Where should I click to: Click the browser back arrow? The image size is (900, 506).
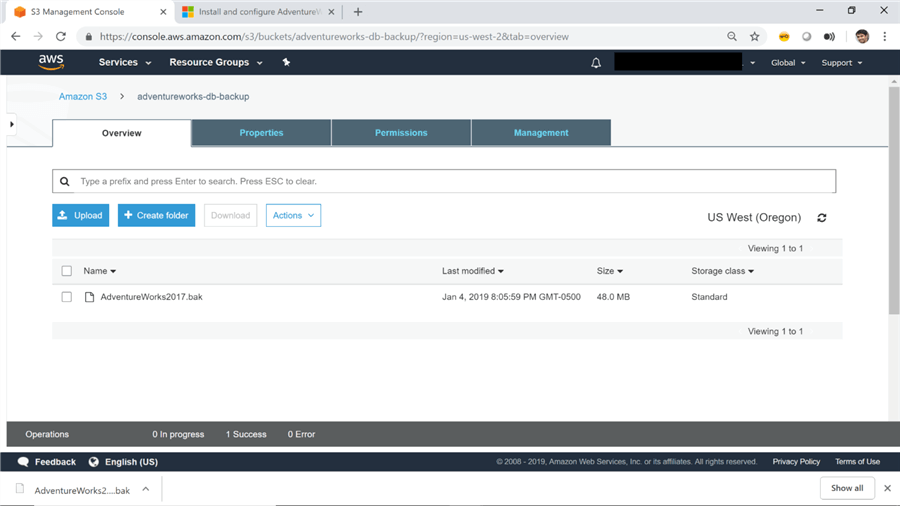pos(15,36)
